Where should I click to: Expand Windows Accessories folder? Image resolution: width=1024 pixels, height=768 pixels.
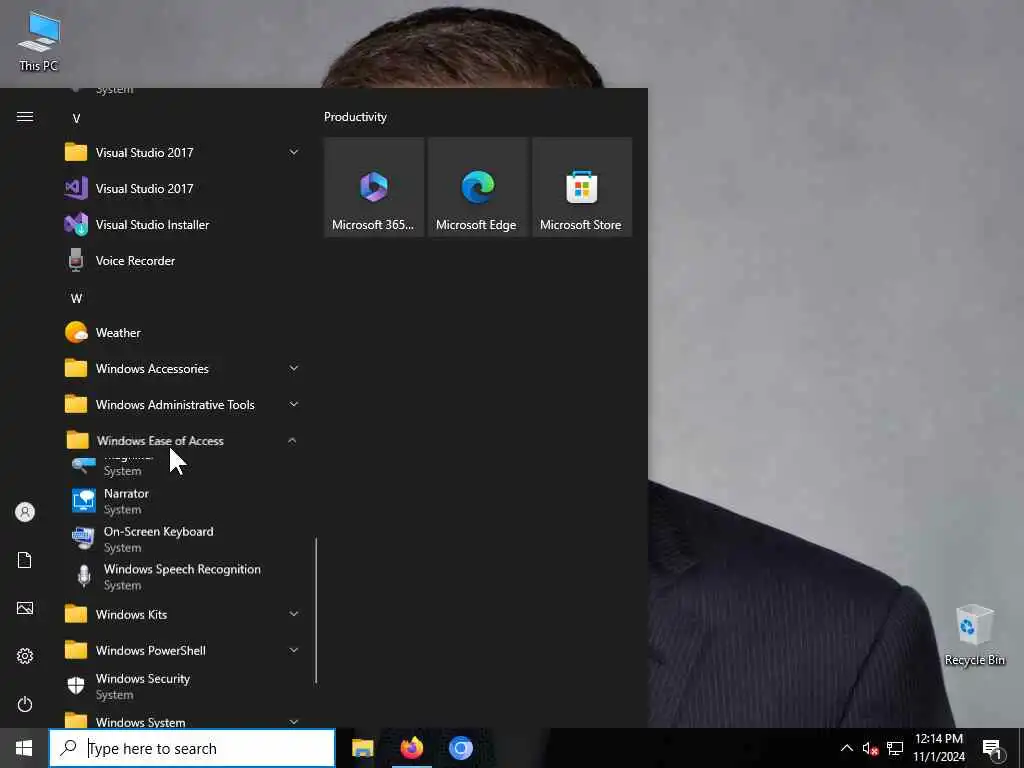(183, 369)
